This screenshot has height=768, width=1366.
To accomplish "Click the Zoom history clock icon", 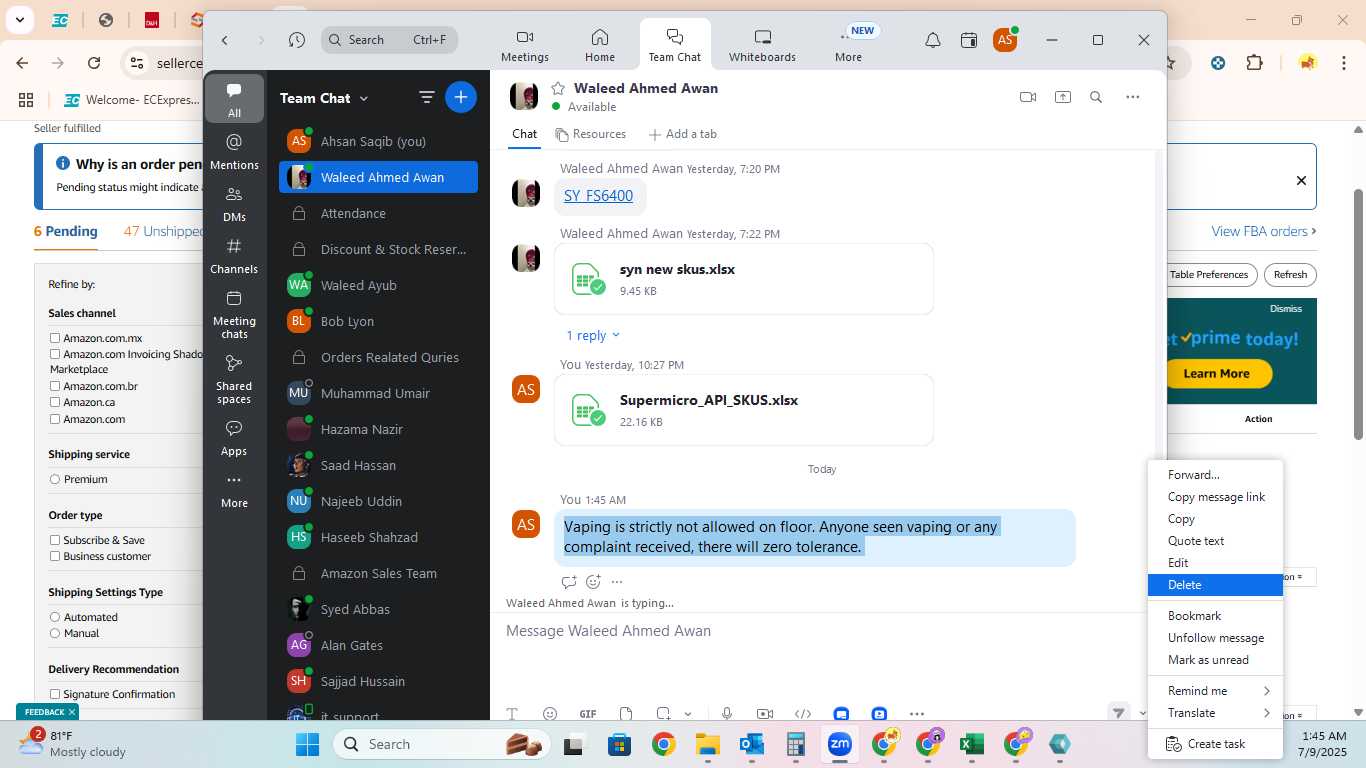I will pos(297,40).
